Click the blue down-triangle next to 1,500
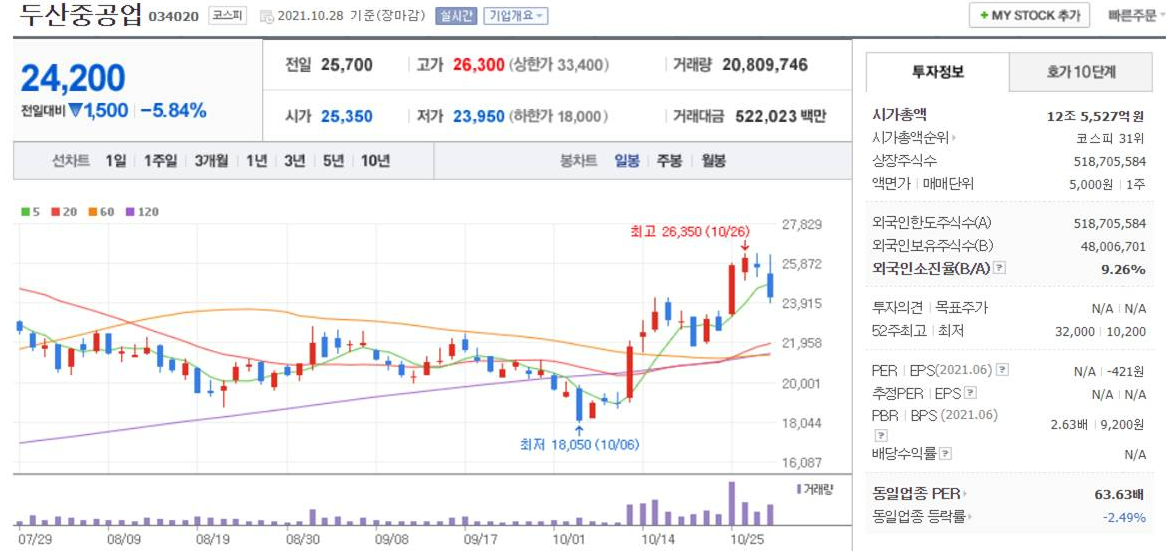1166x551 pixels. click(x=76, y=111)
